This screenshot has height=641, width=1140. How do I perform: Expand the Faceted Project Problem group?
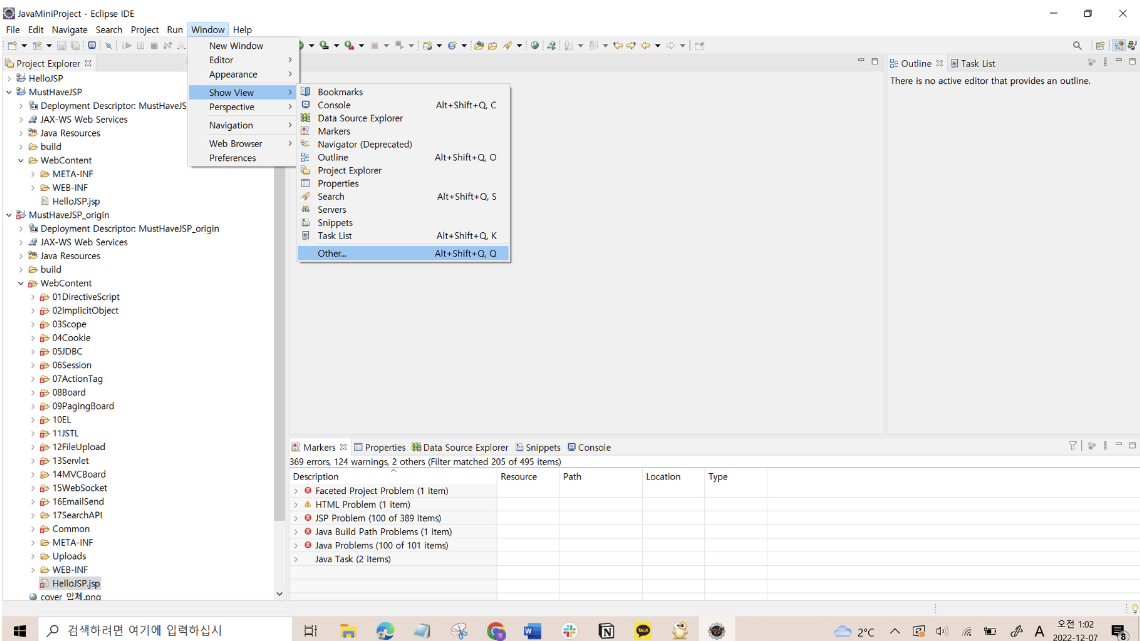[296, 491]
